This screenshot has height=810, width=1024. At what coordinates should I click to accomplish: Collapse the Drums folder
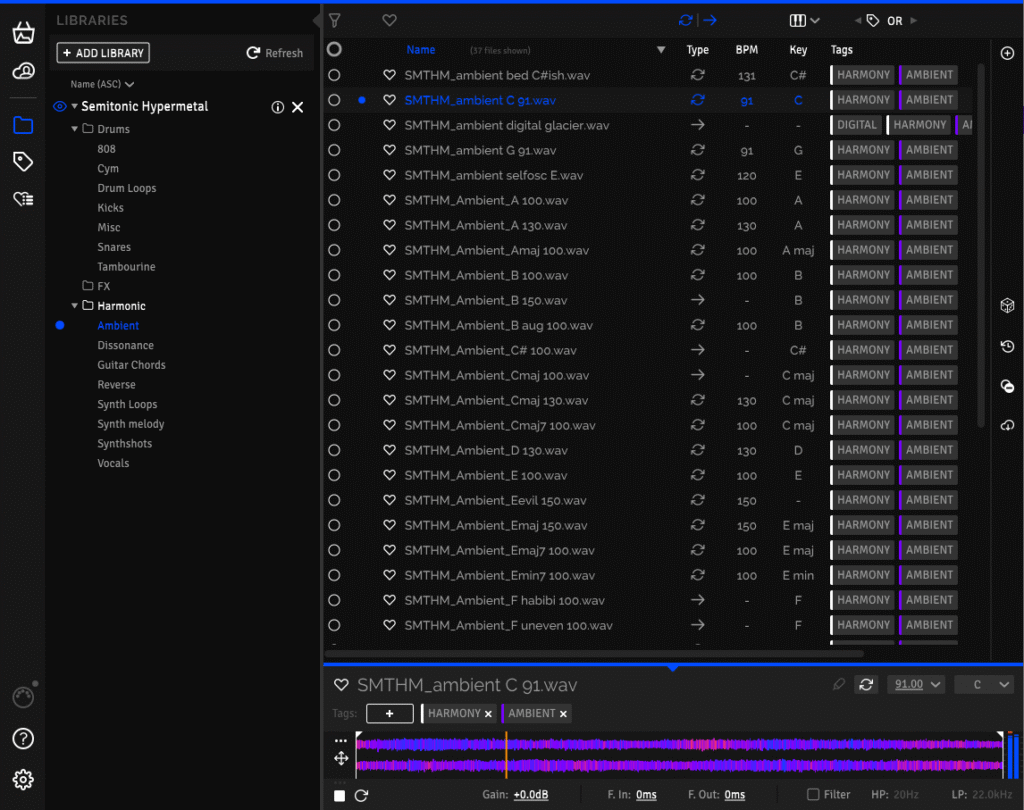pyautogui.click(x=75, y=129)
